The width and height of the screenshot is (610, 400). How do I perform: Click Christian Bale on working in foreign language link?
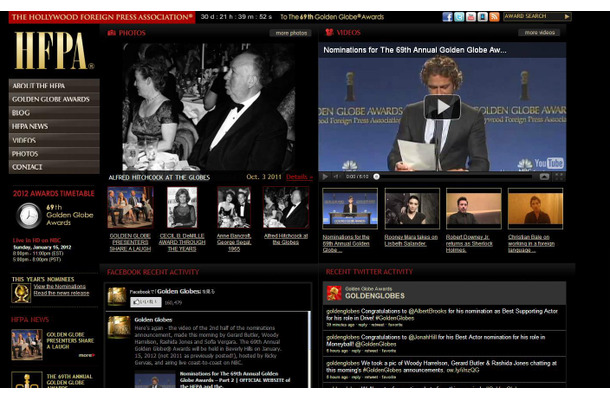(531, 243)
